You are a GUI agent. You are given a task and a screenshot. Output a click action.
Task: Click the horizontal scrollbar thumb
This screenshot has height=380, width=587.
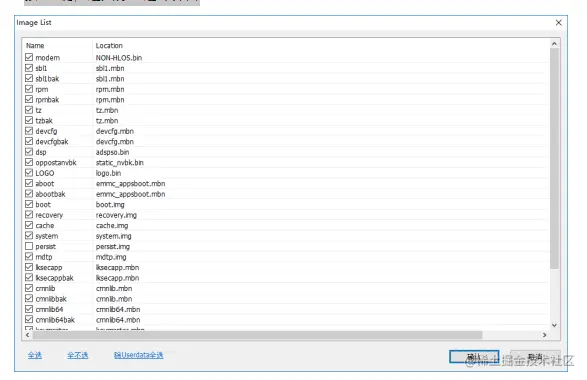(258, 335)
